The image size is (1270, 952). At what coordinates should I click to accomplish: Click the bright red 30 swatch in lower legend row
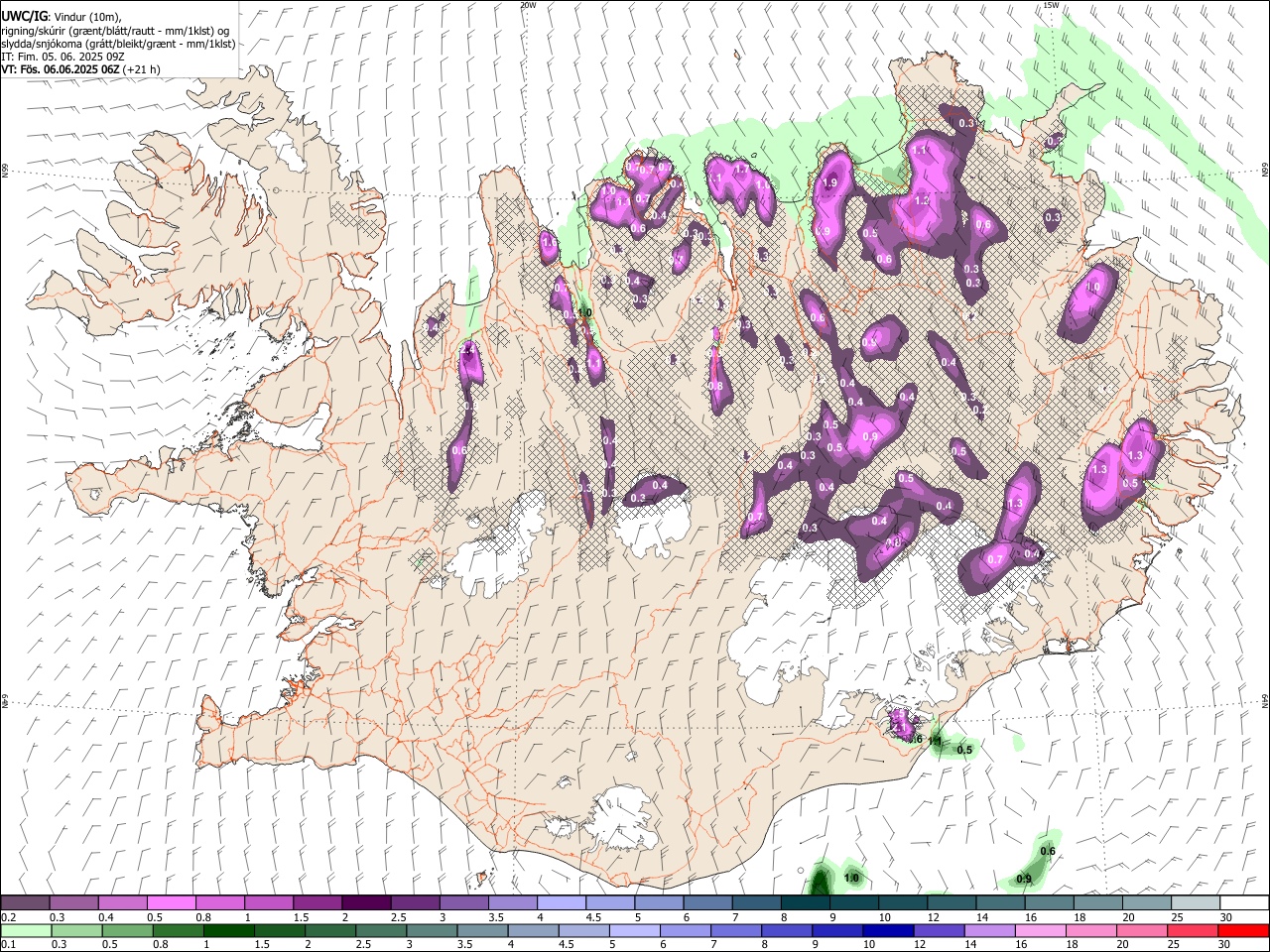pyautogui.click(x=1242, y=930)
